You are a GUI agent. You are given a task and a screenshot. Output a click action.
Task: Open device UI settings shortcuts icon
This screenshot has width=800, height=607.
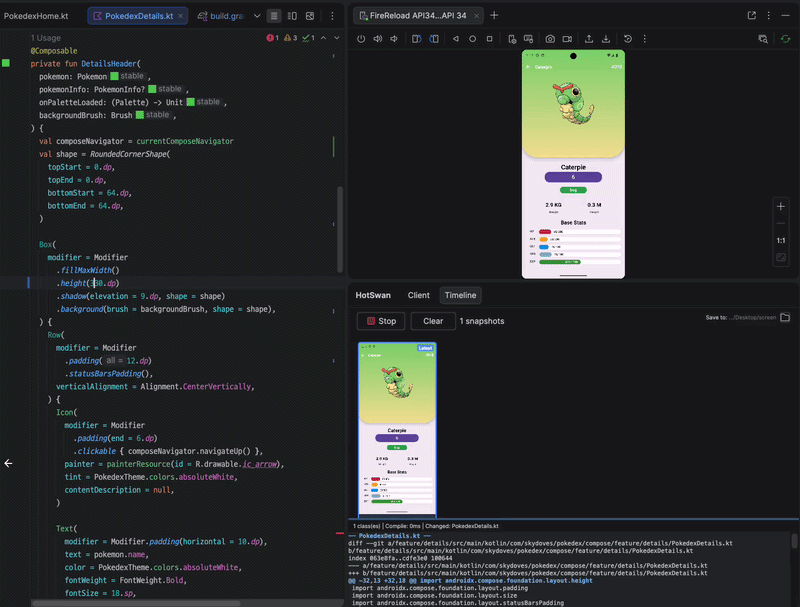point(512,39)
